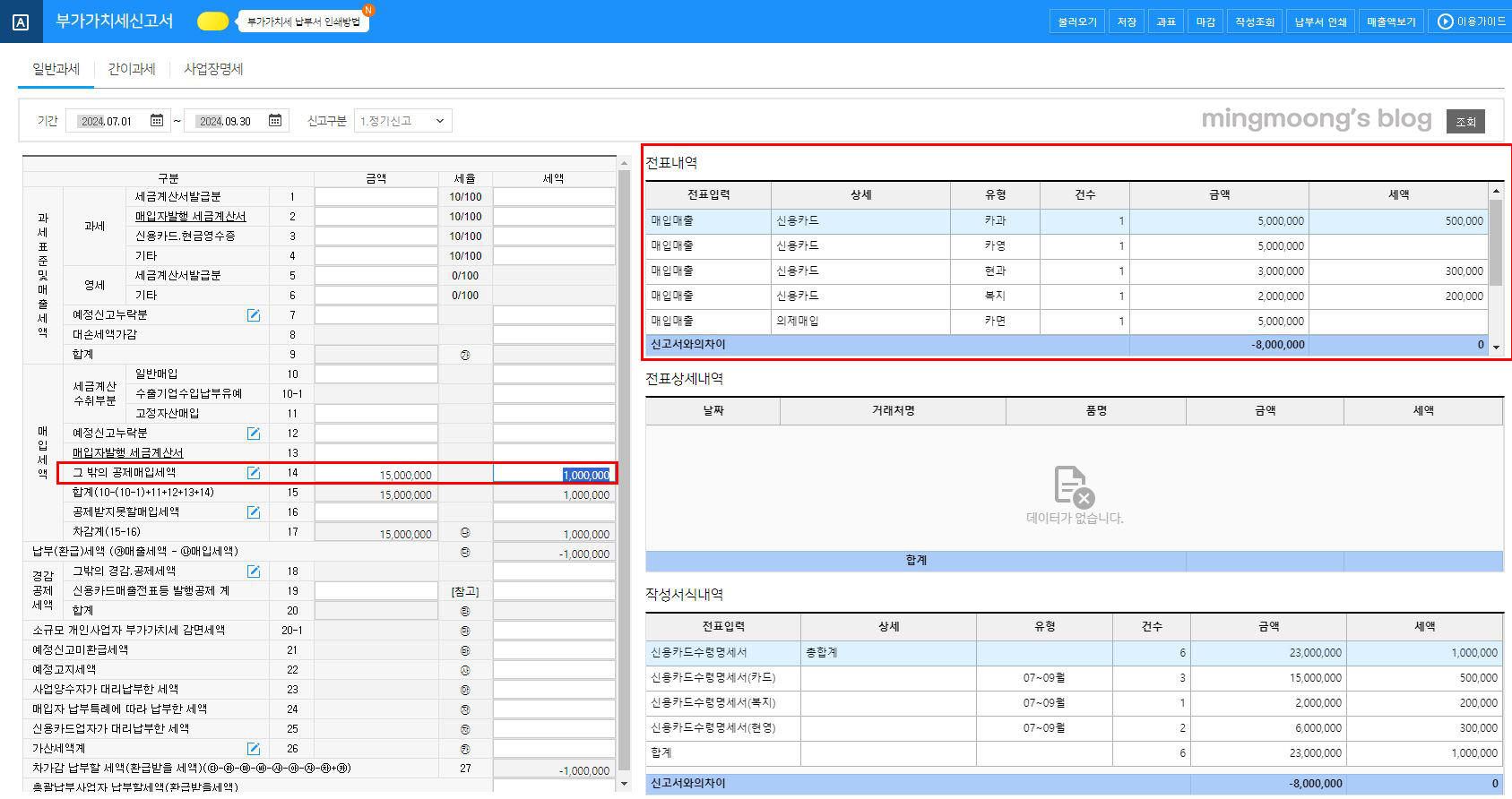The image size is (1512, 799).
Task: Select 전표내역 row with 유형 현과
Action: click(x=1067, y=271)
